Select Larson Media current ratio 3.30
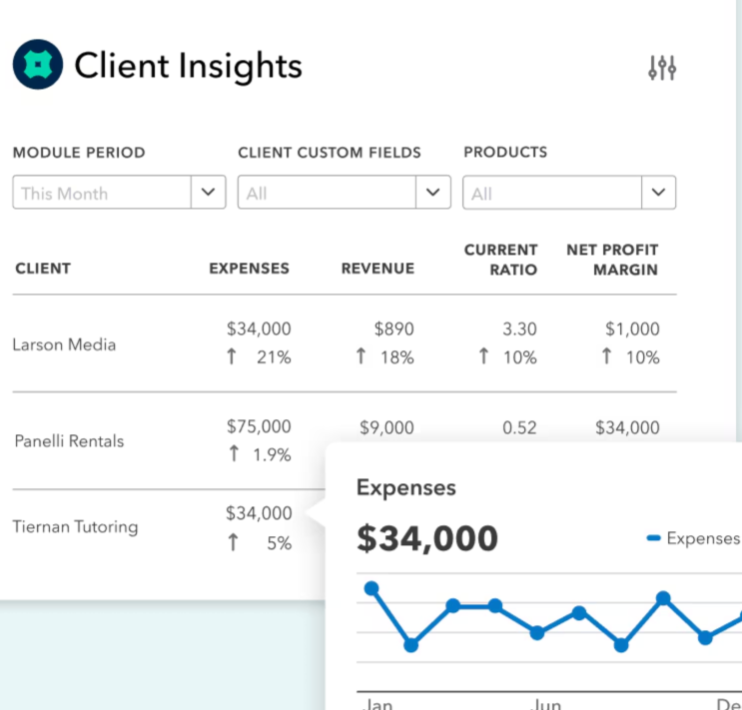Screen dimensions: 742x710 [520, 329]
